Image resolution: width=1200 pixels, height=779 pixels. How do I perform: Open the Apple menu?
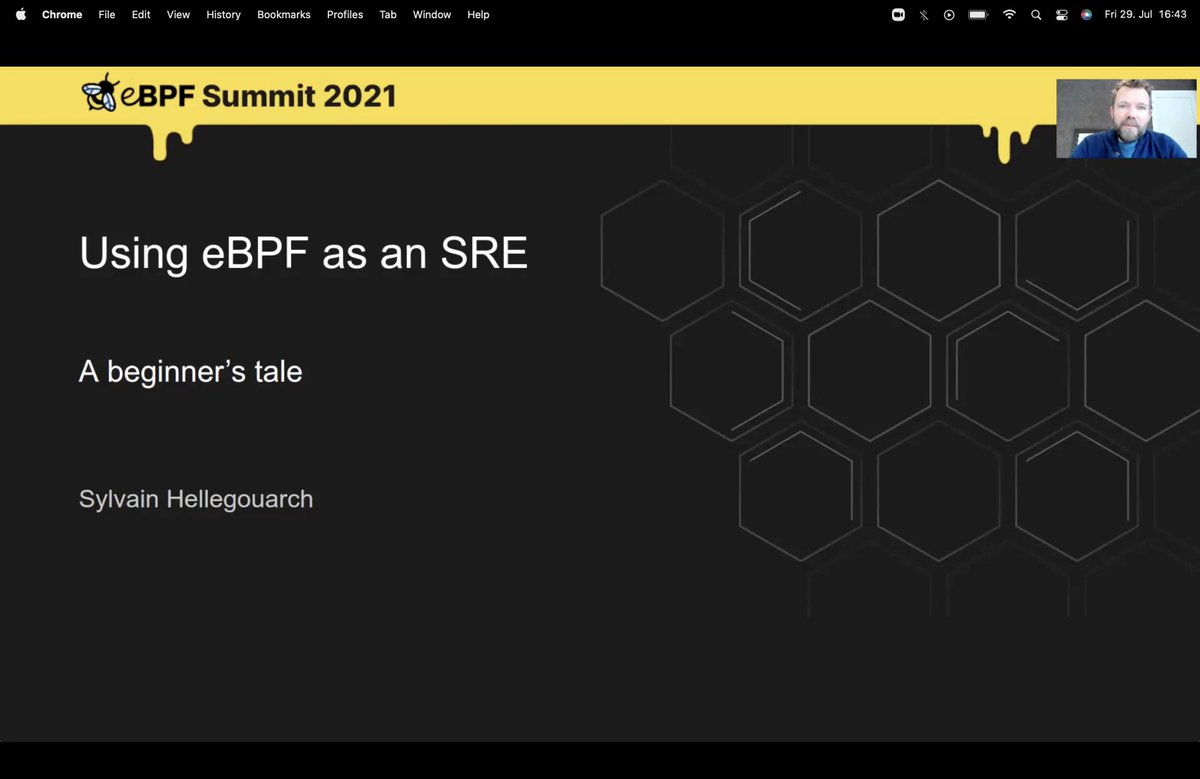point(20,15)
